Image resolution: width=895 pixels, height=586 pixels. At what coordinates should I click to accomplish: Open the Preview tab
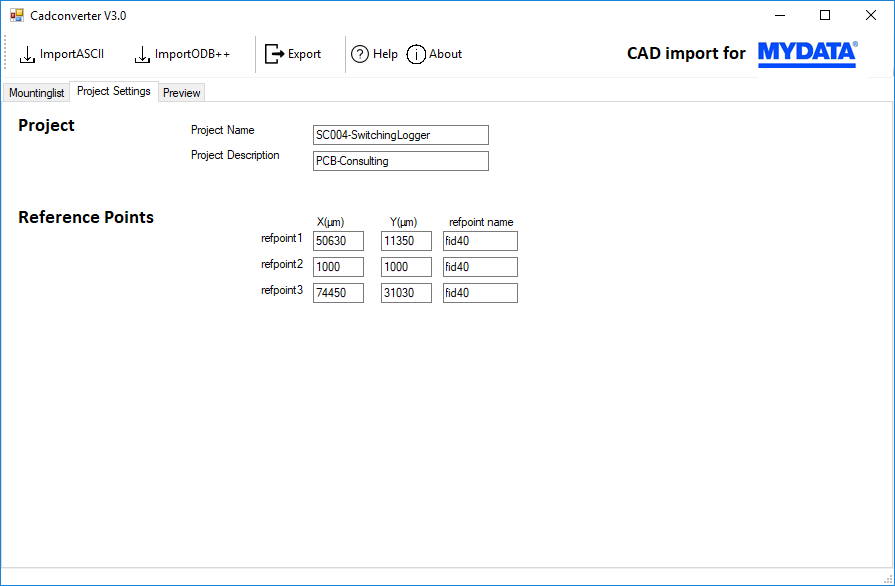[182, 92]
